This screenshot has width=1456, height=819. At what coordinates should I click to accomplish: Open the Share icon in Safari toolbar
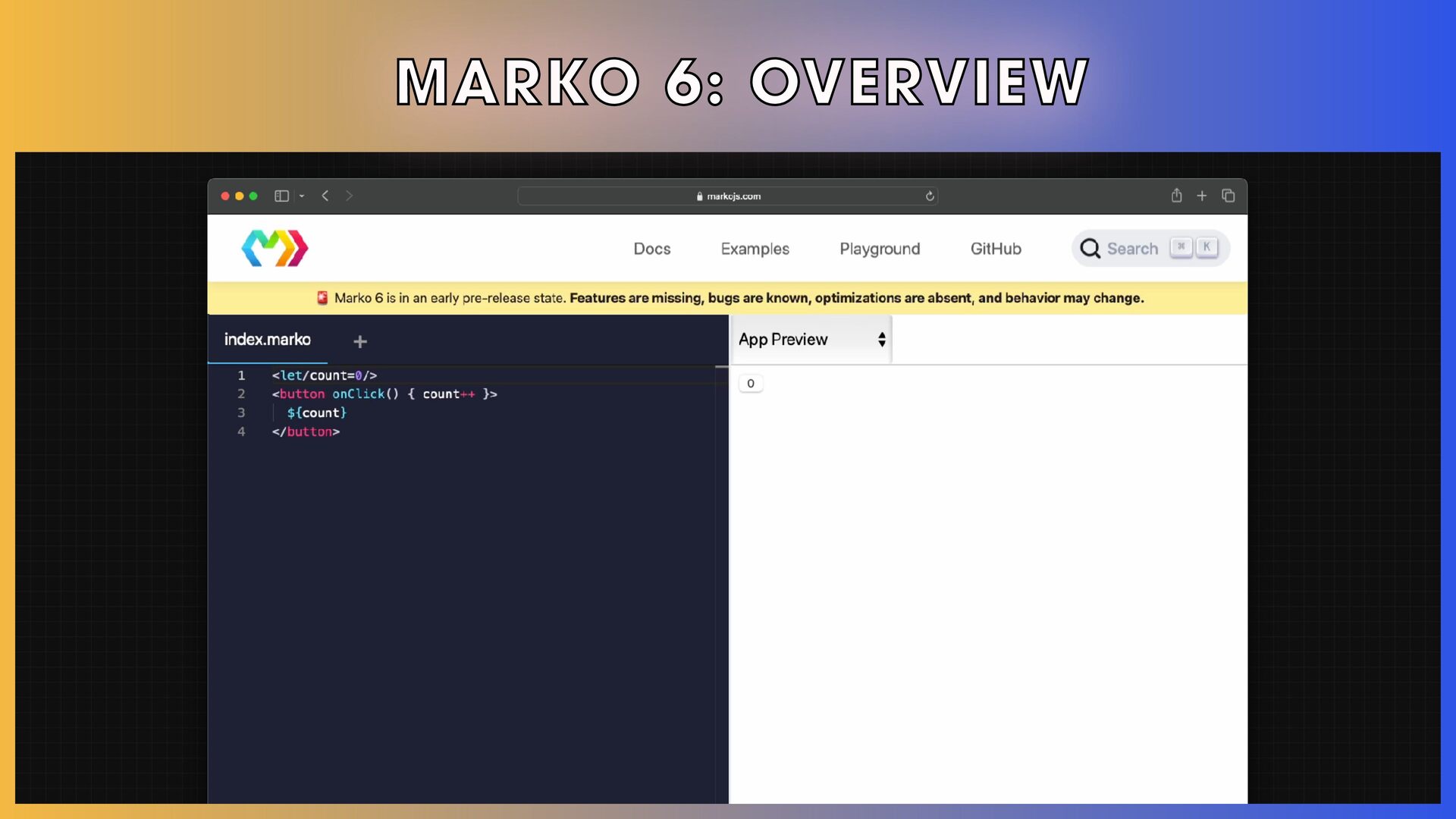pyautogui.click(x=1176, y=196)
